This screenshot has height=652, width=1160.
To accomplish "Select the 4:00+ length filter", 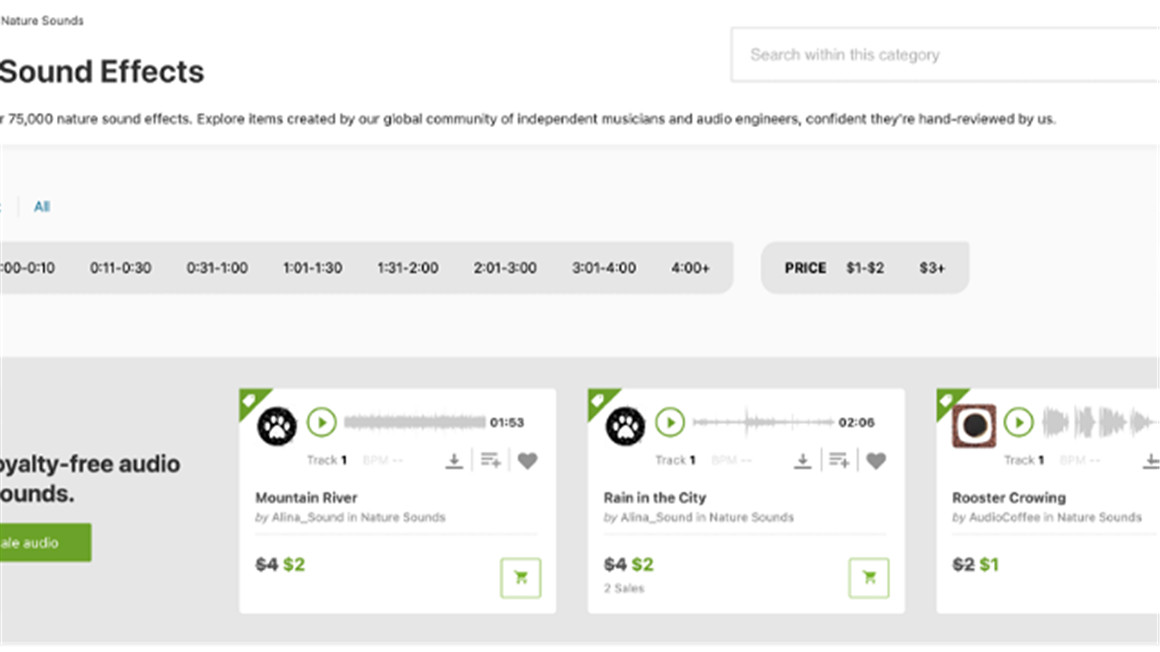I will coord(690,268).
